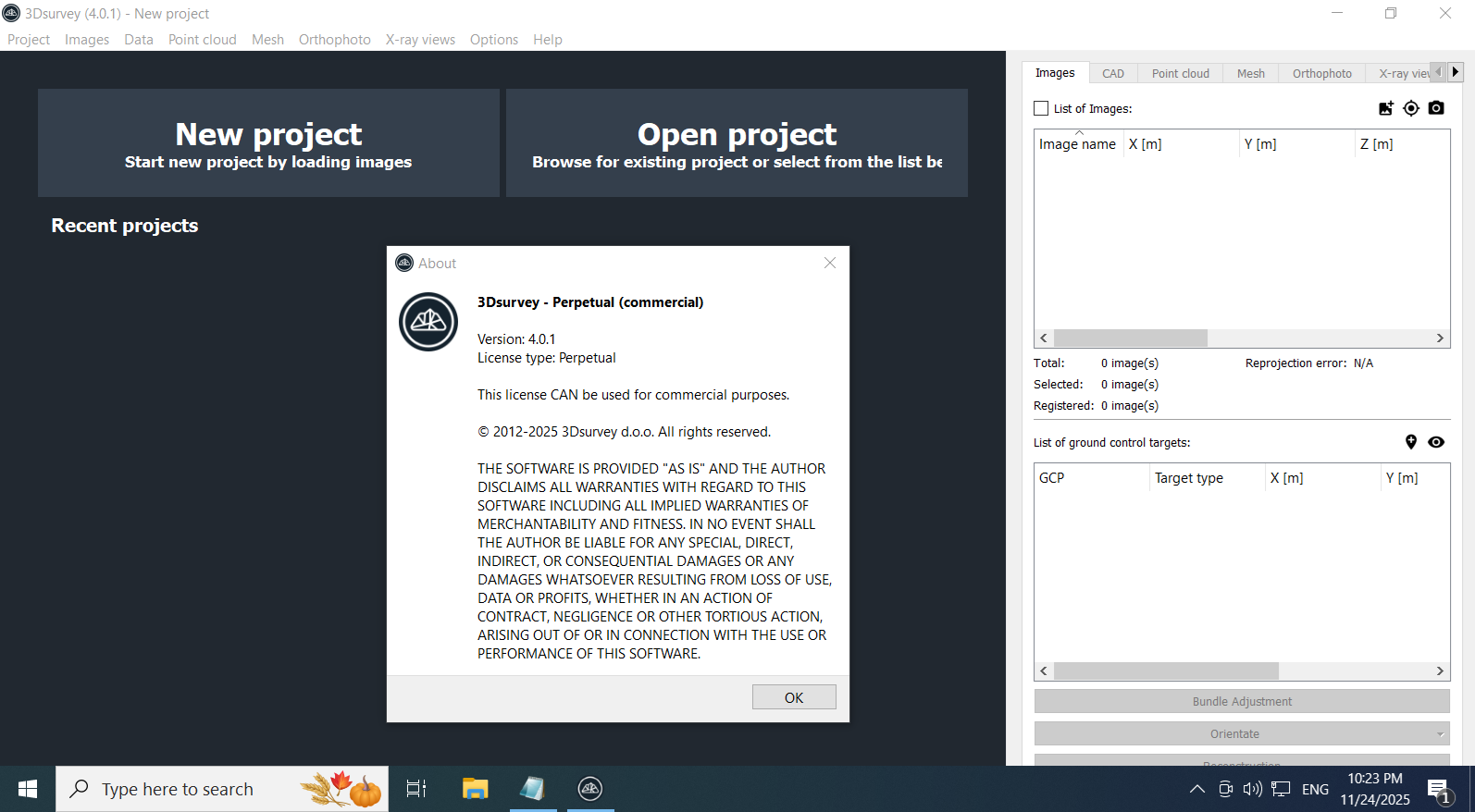The width and height of the screenshot is (1475, 812).
Task: Click the notepad-like app on taskbar
Action: click(533, 789)
